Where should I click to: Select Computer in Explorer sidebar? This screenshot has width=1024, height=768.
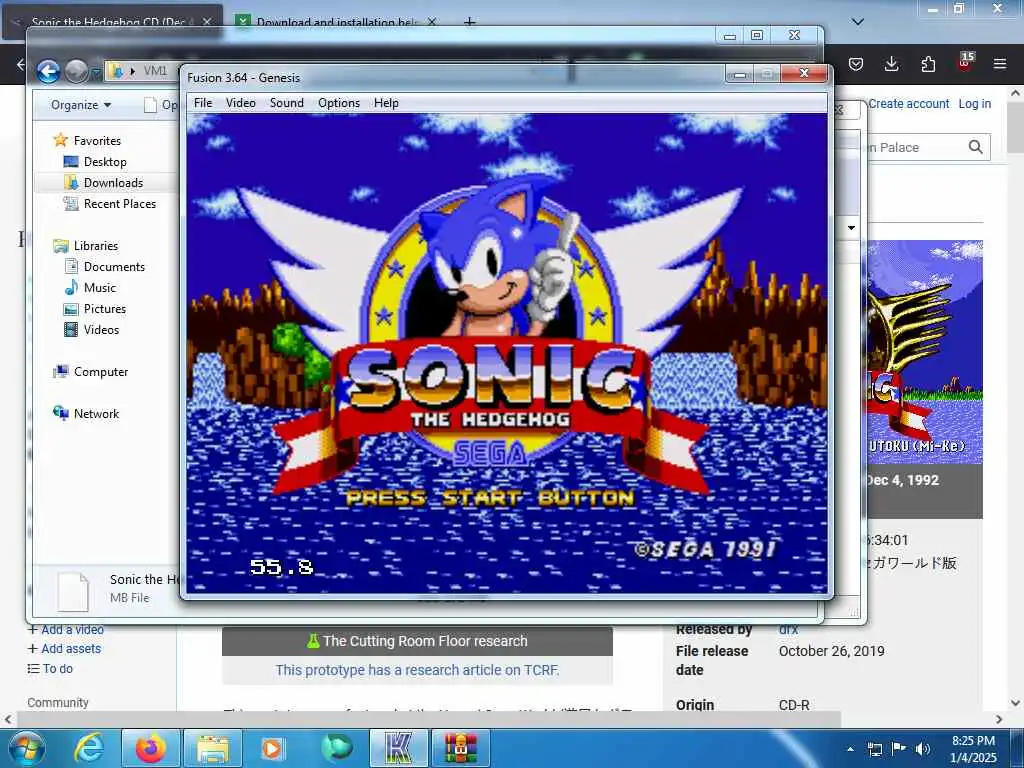101,372
